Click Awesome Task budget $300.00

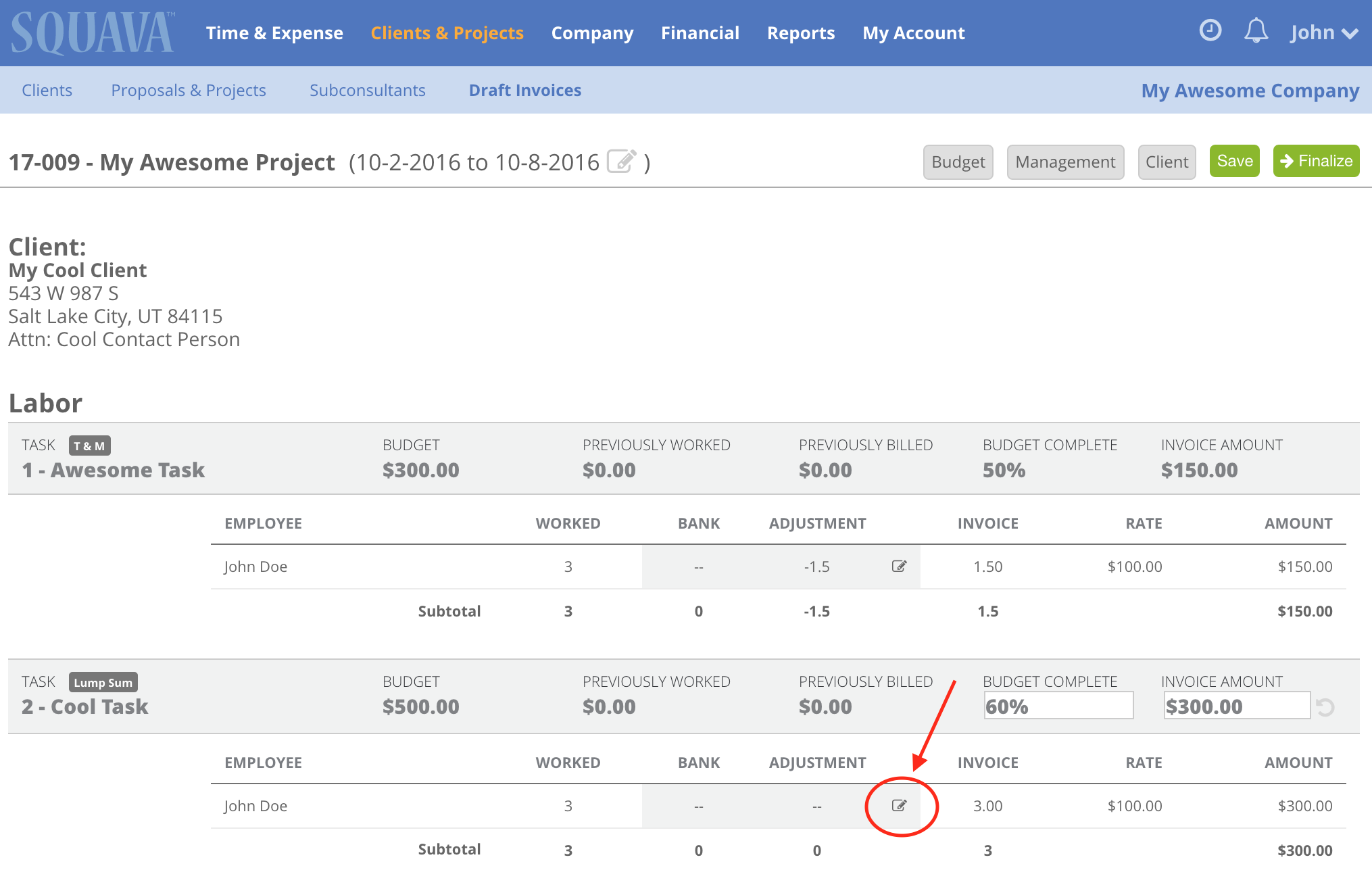pos(420,470)
